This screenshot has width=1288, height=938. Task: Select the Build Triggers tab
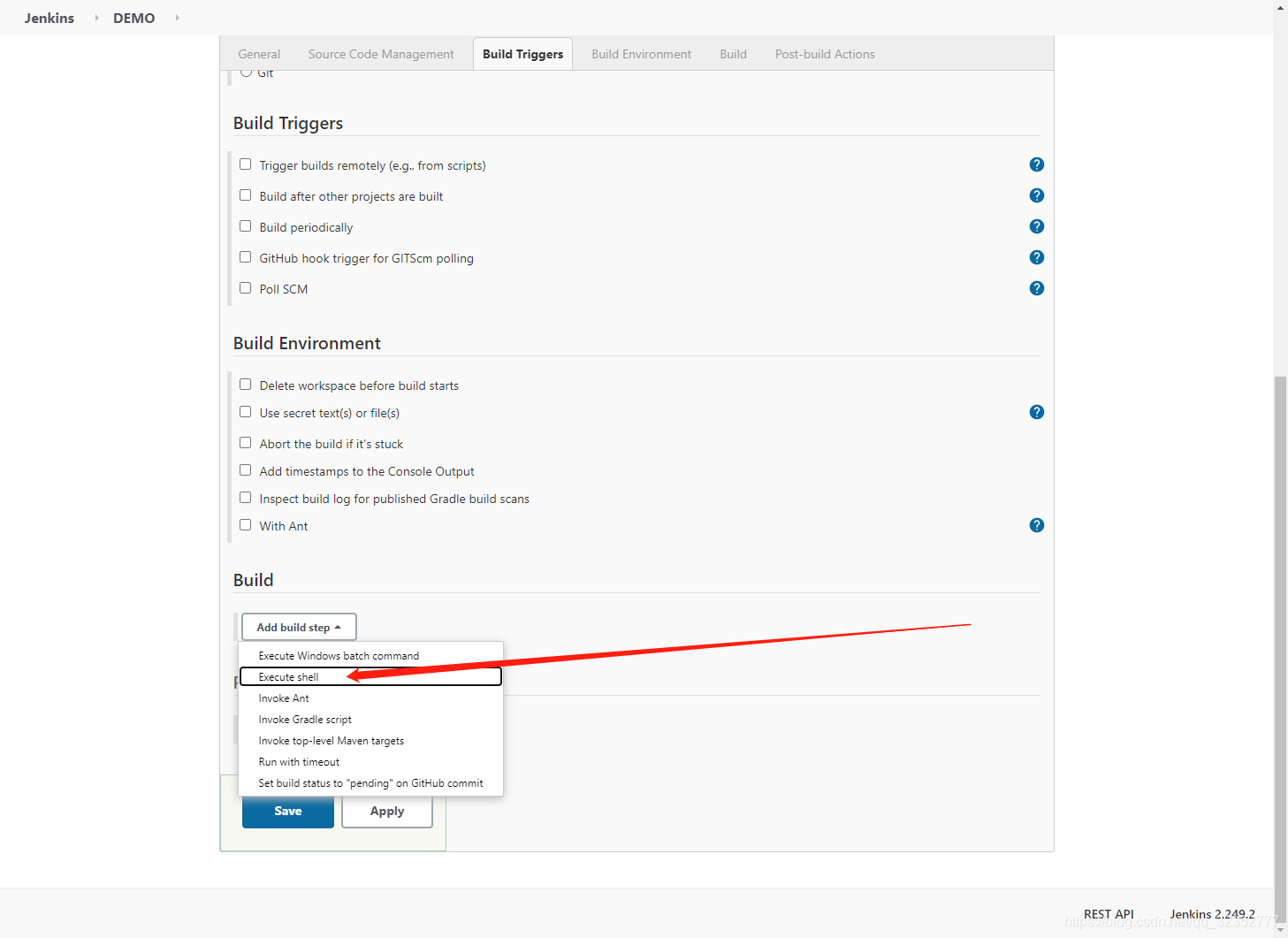(x=522, y=54)
